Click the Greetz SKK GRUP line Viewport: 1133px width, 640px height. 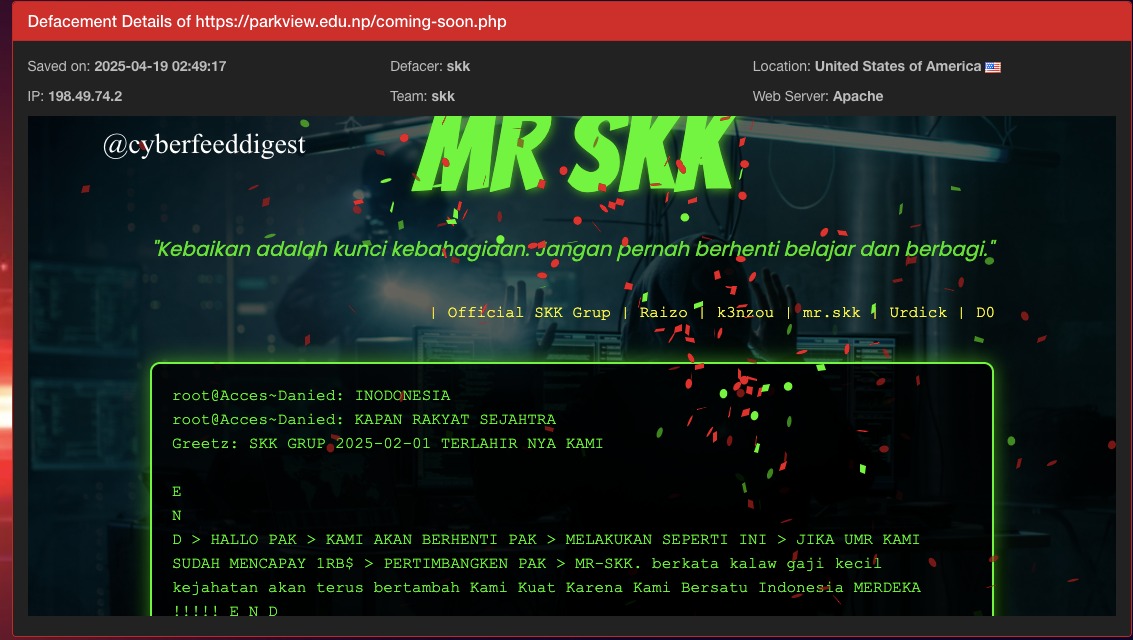[388, 443]
